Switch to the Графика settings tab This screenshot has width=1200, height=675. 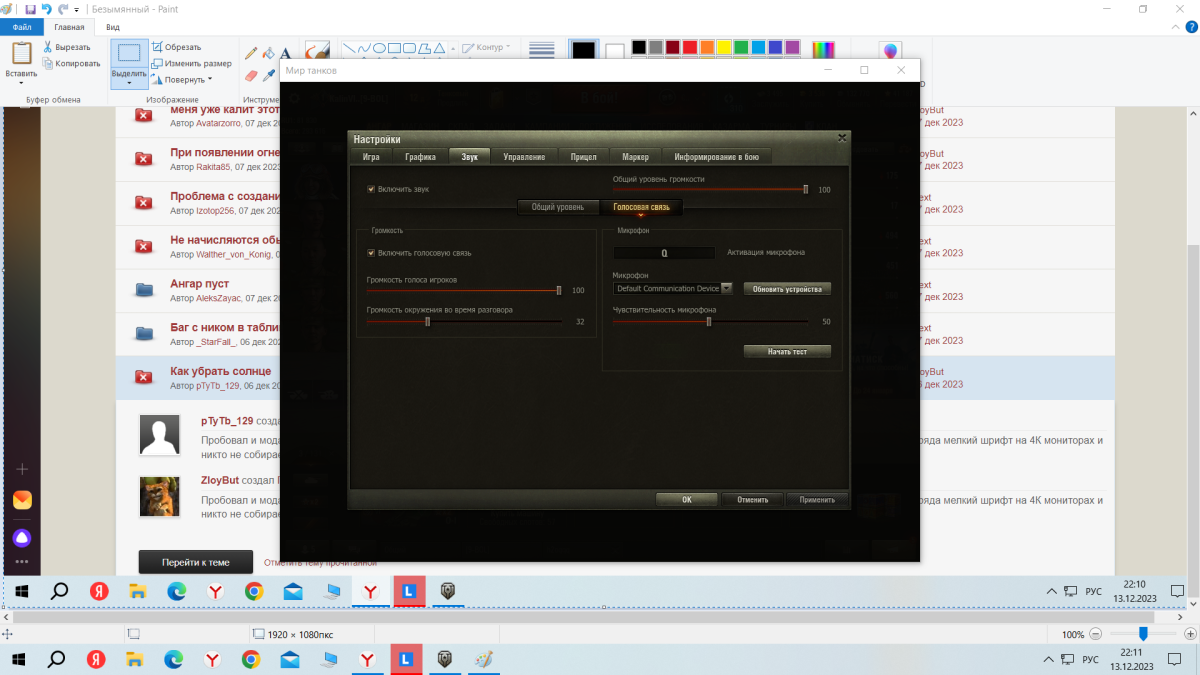pyautogui.click(x=420, y=157)
